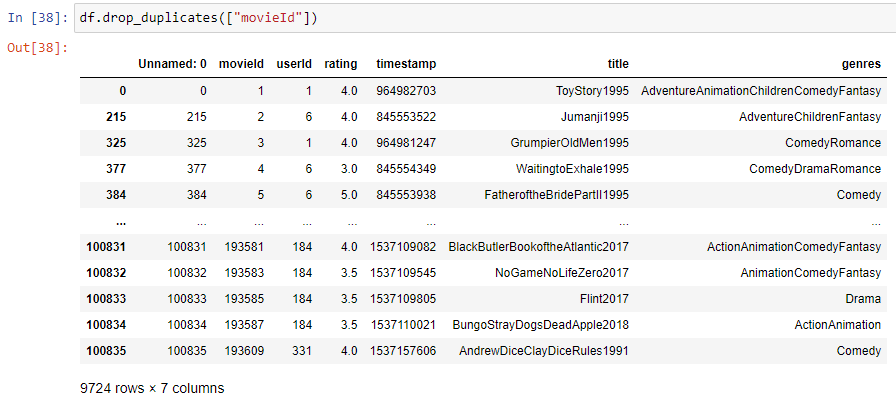Click timestamp value 1537110021
This screenshot has height=403, width=896.
coord(404,325)
